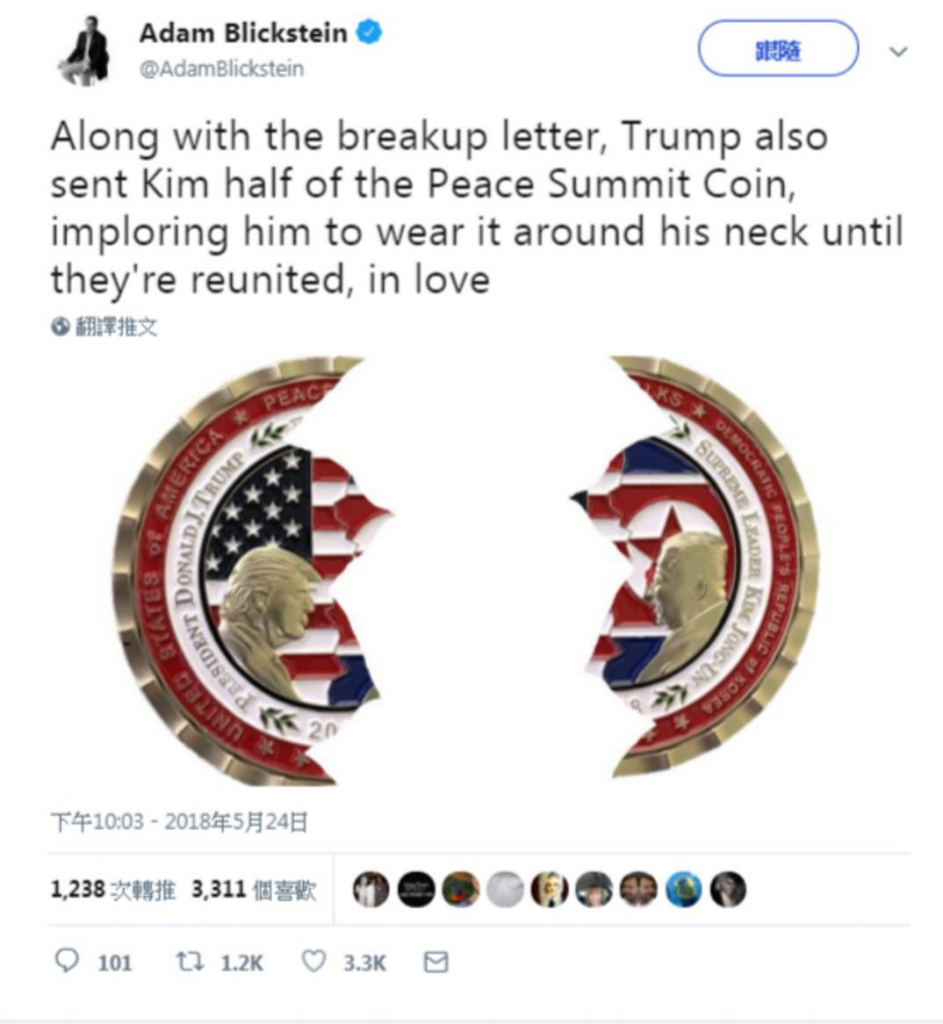Open the tweet timestamp May 24 2018
The image size is (943, 1024).
point(179,822)
